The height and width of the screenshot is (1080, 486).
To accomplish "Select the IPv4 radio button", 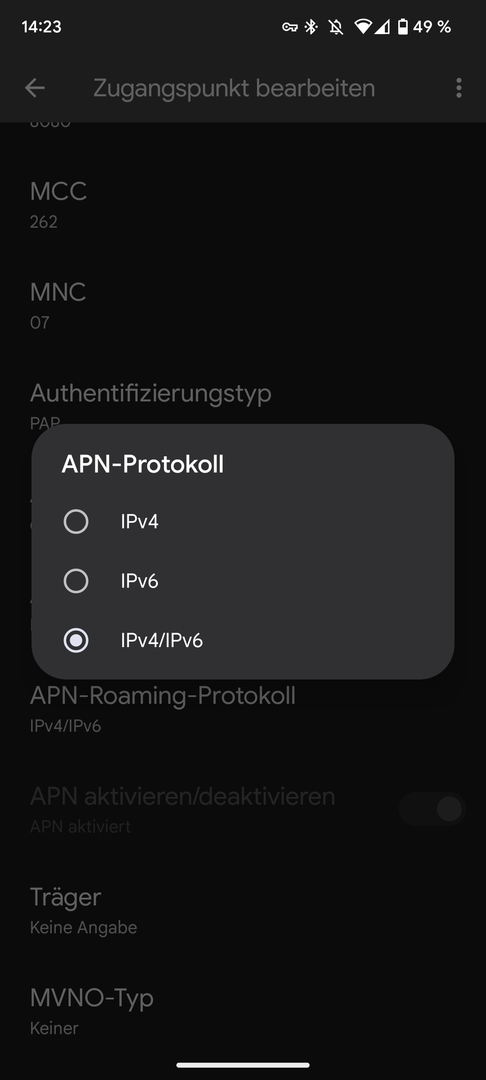I will 76,521.
